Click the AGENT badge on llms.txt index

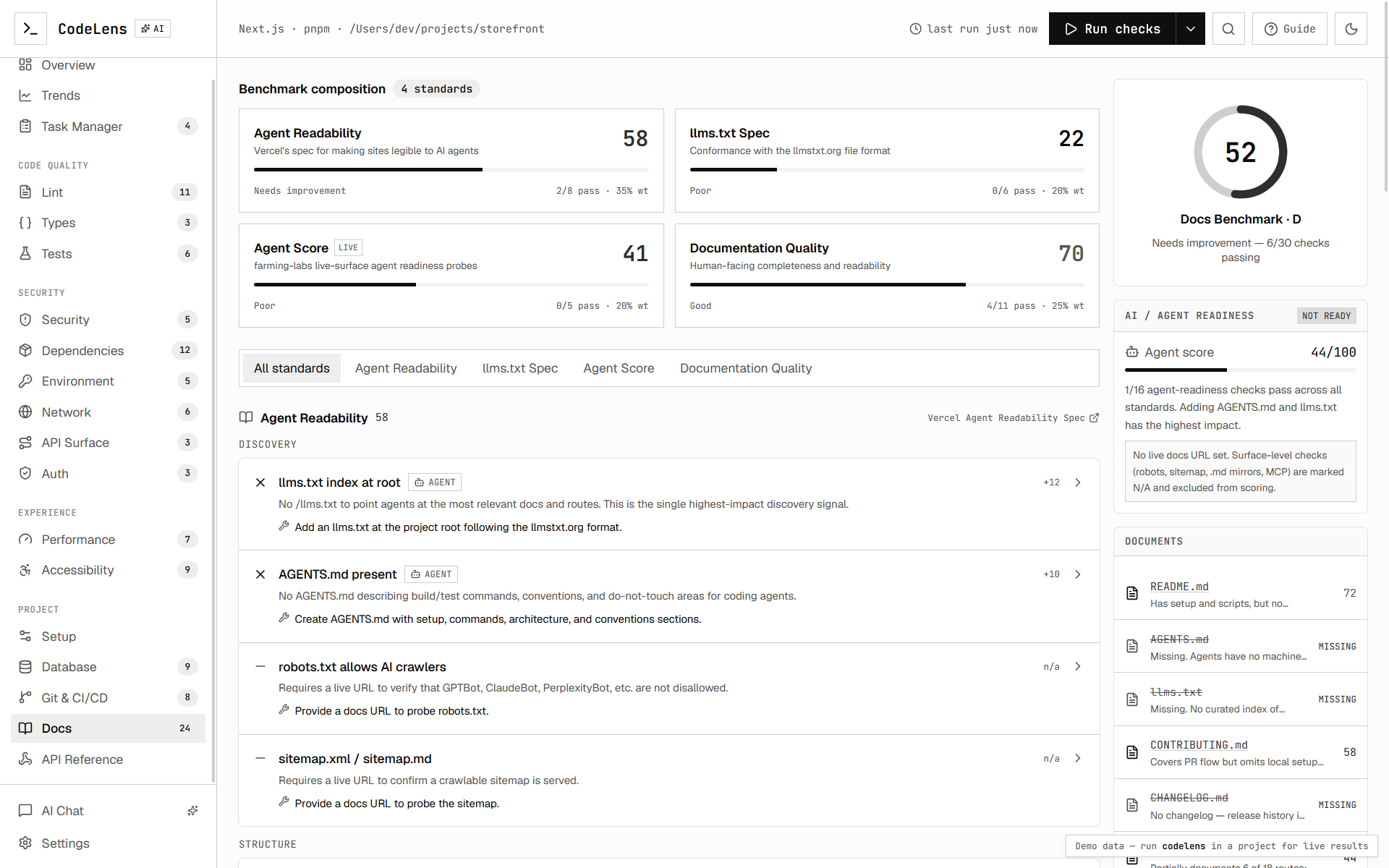click(435, 482)
